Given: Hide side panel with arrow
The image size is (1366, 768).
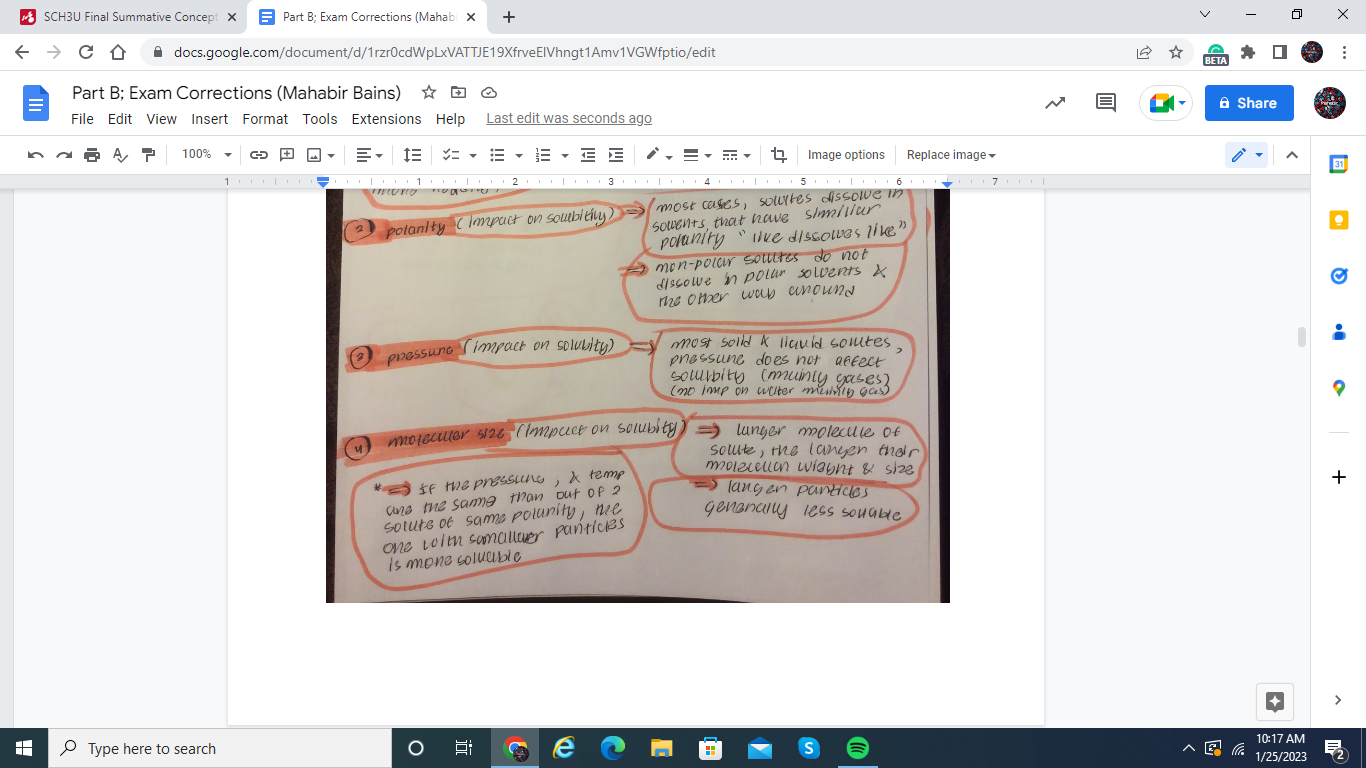Looking at the screenshot, I should point(1339,700).
